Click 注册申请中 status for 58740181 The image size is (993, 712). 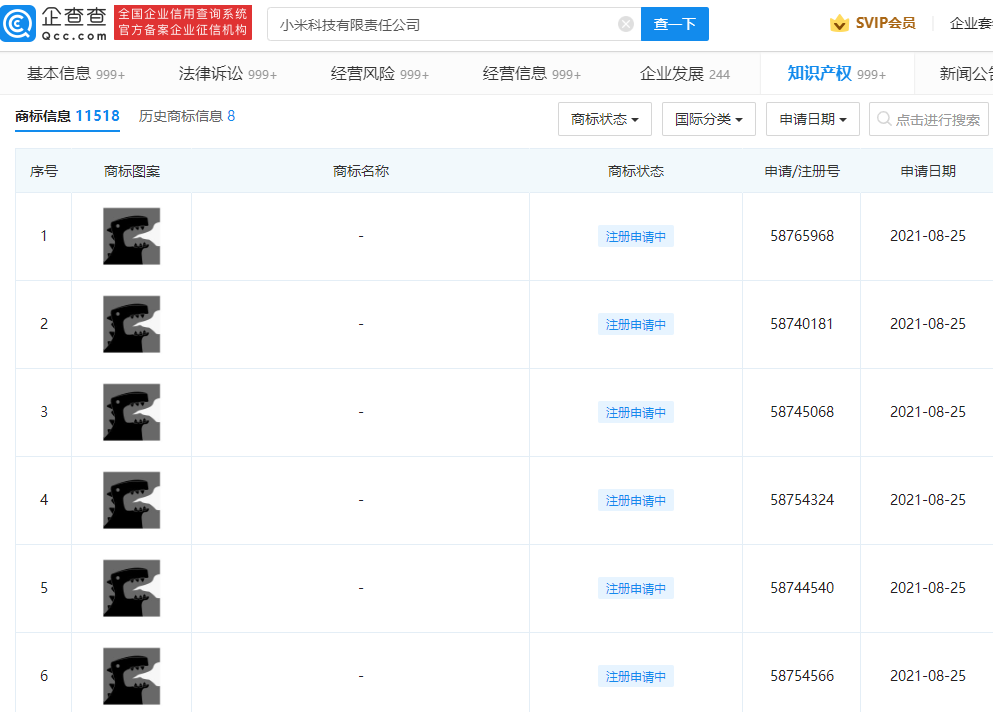(636, 324)
